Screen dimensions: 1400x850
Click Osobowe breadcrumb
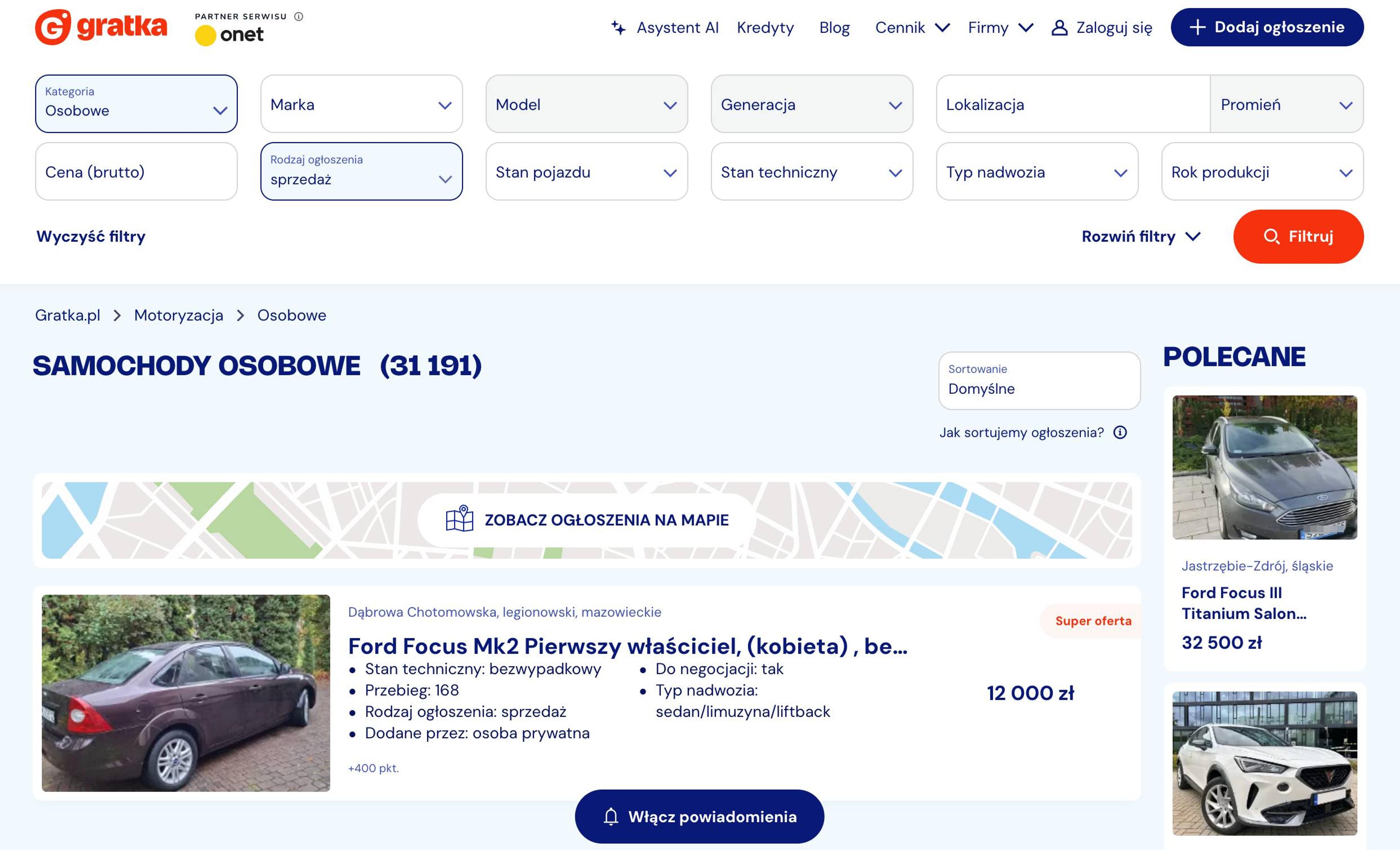click(291, 315)
